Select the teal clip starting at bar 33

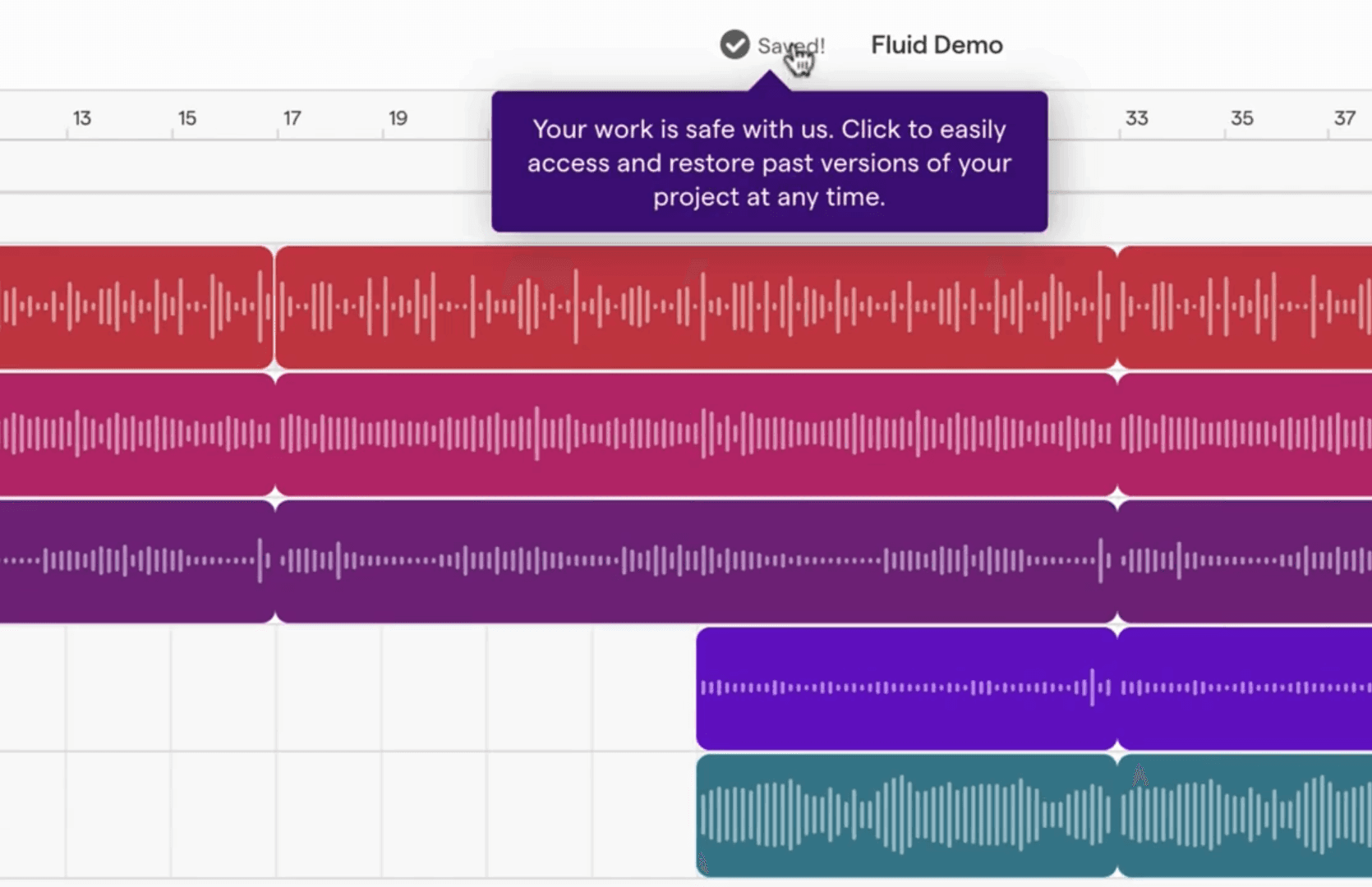[x=1245, y=816]
